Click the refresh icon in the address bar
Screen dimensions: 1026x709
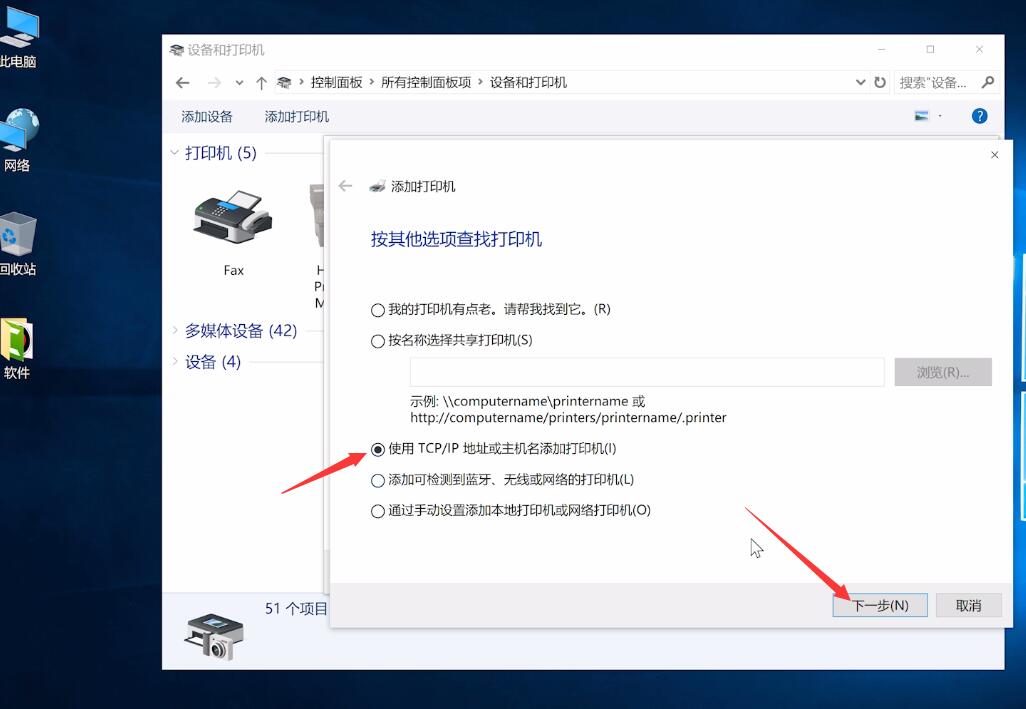877,82
